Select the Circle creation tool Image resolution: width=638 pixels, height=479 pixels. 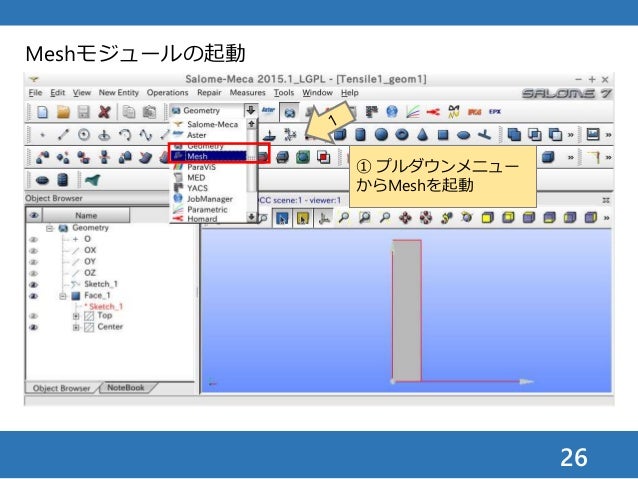pyautogui.click(x=84, y=135)
